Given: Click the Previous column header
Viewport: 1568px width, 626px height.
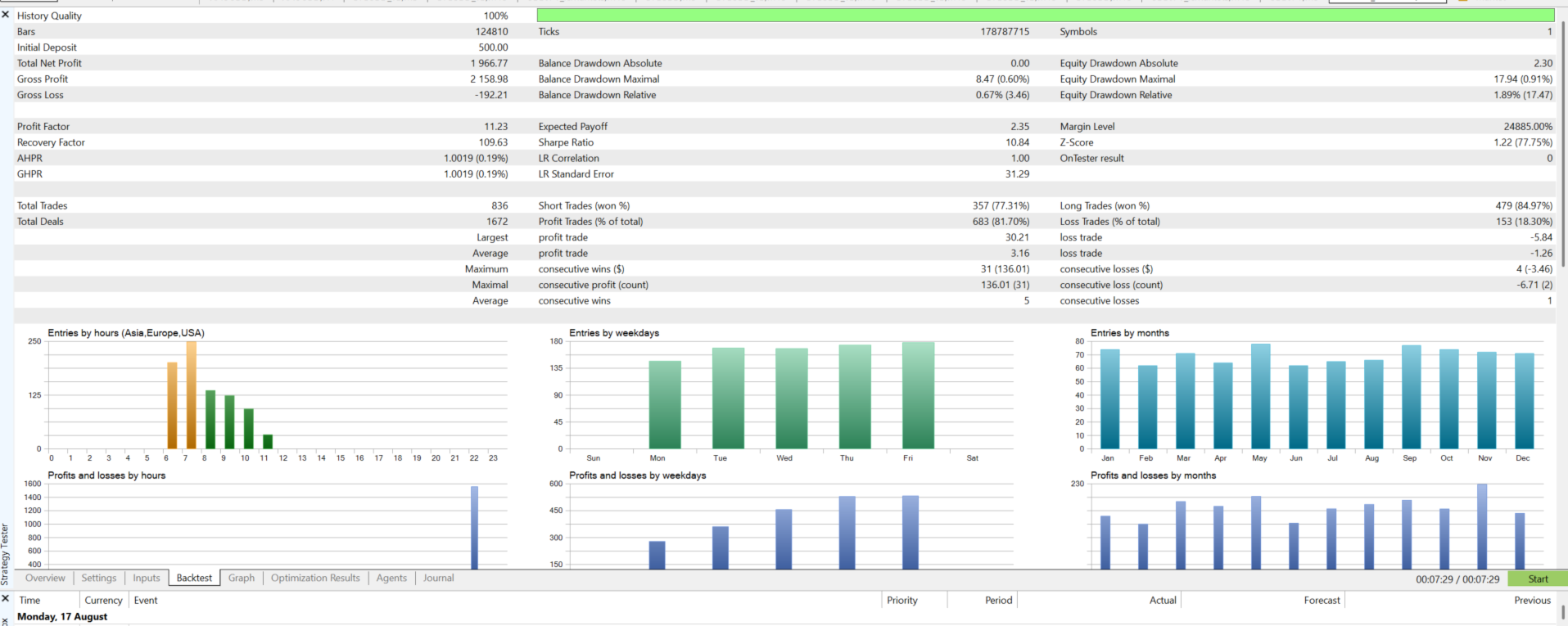Looking at the screenshot, I should 1533,600.
